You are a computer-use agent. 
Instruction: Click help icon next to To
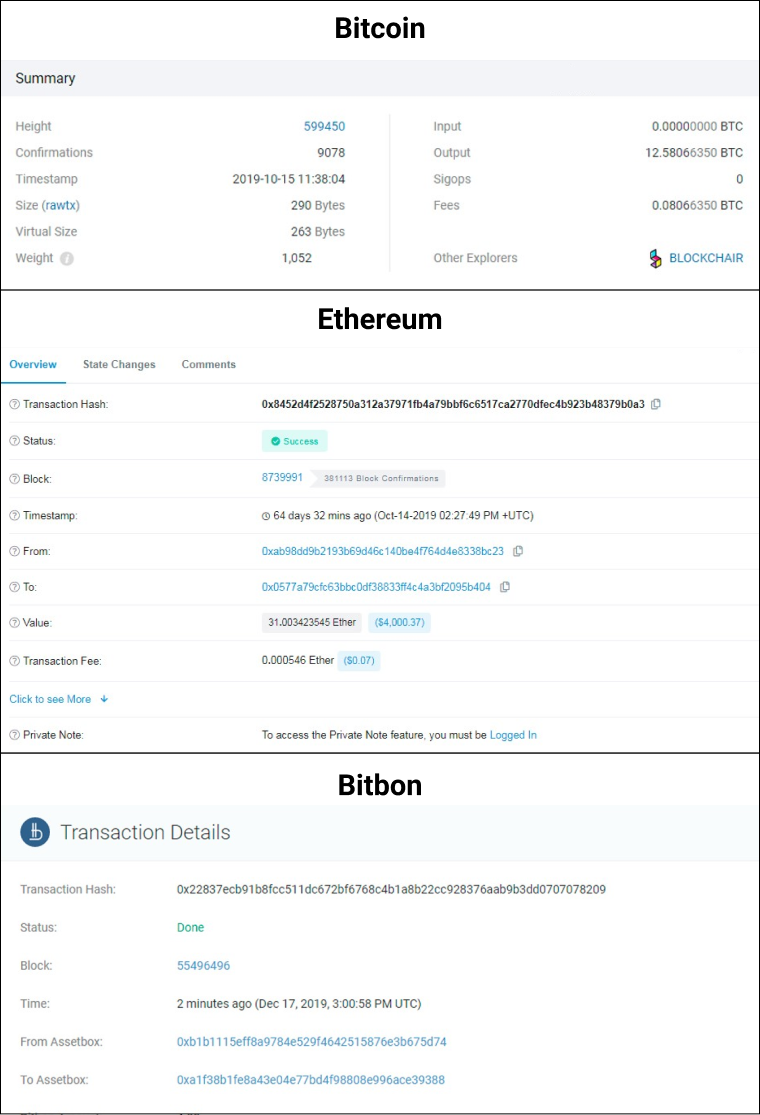[x=14, y=587]
